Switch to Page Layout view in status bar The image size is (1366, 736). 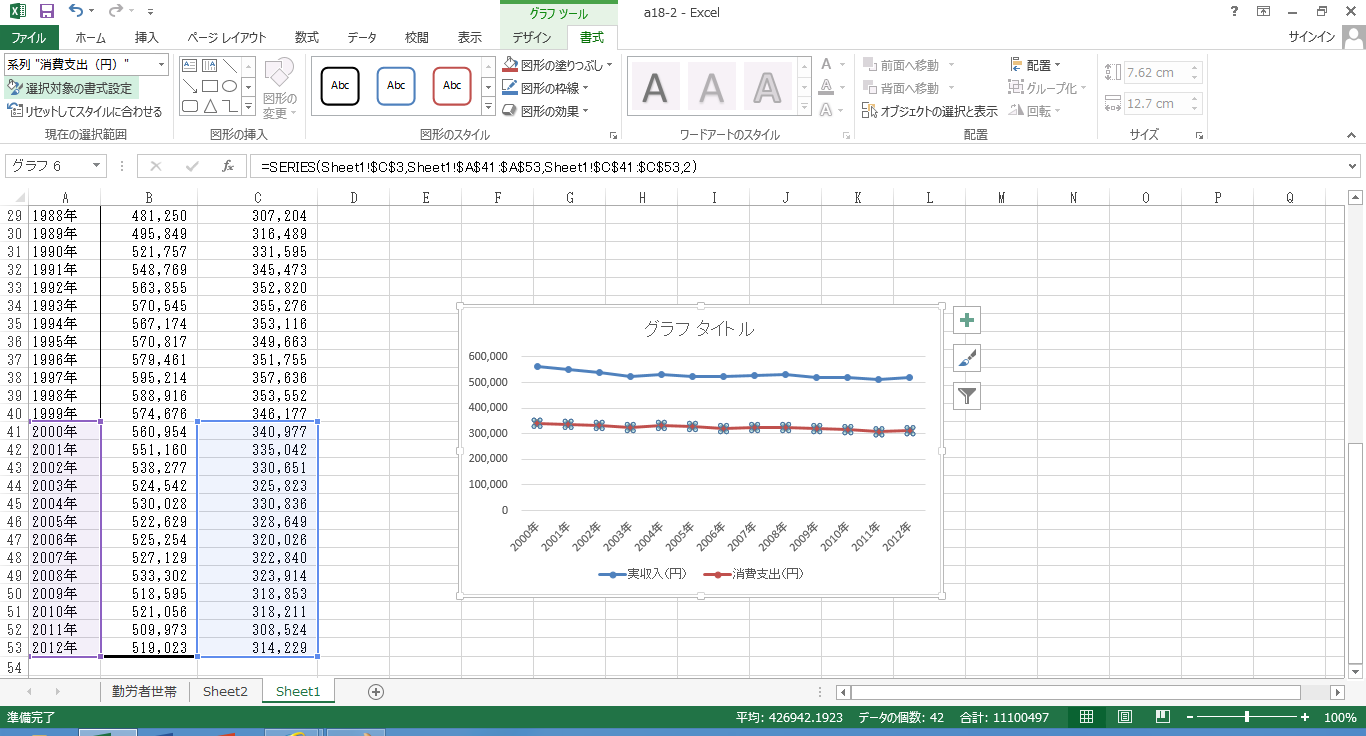coord(1125,717)
